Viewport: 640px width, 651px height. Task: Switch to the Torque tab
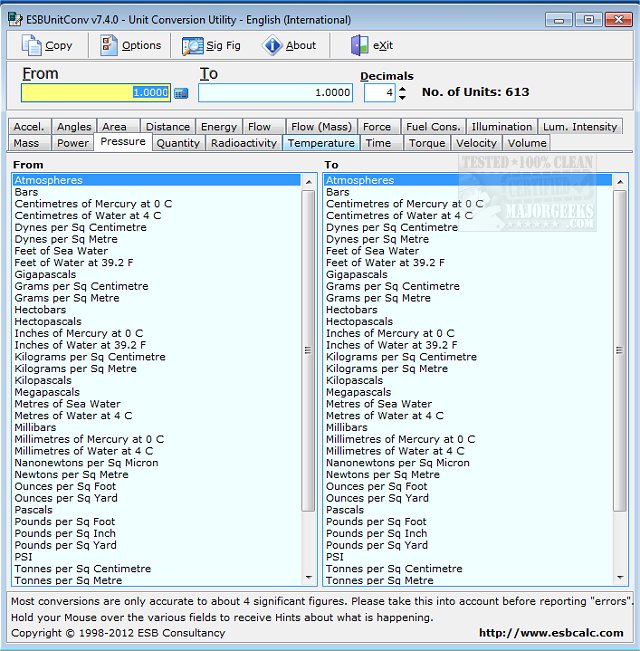(x=427, y=143)
